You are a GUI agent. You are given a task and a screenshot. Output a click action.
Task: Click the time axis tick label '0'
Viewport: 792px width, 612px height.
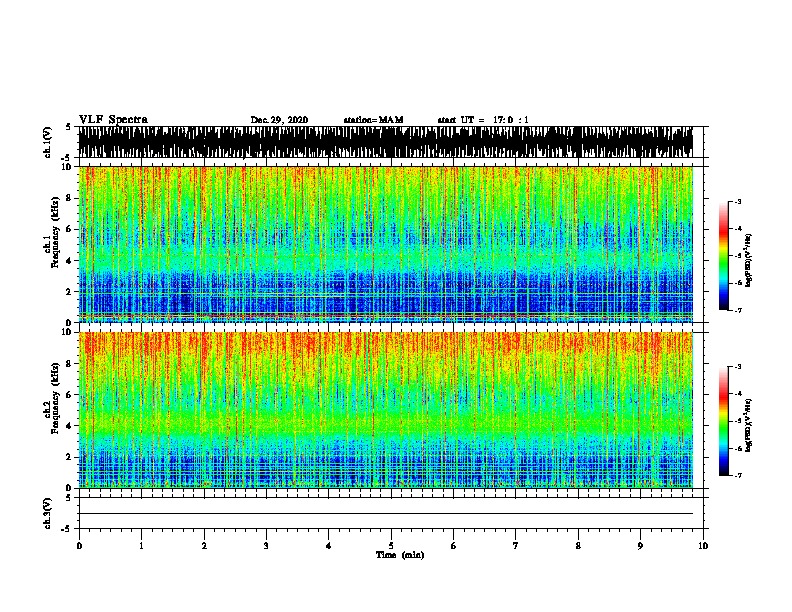pos(79,546)
